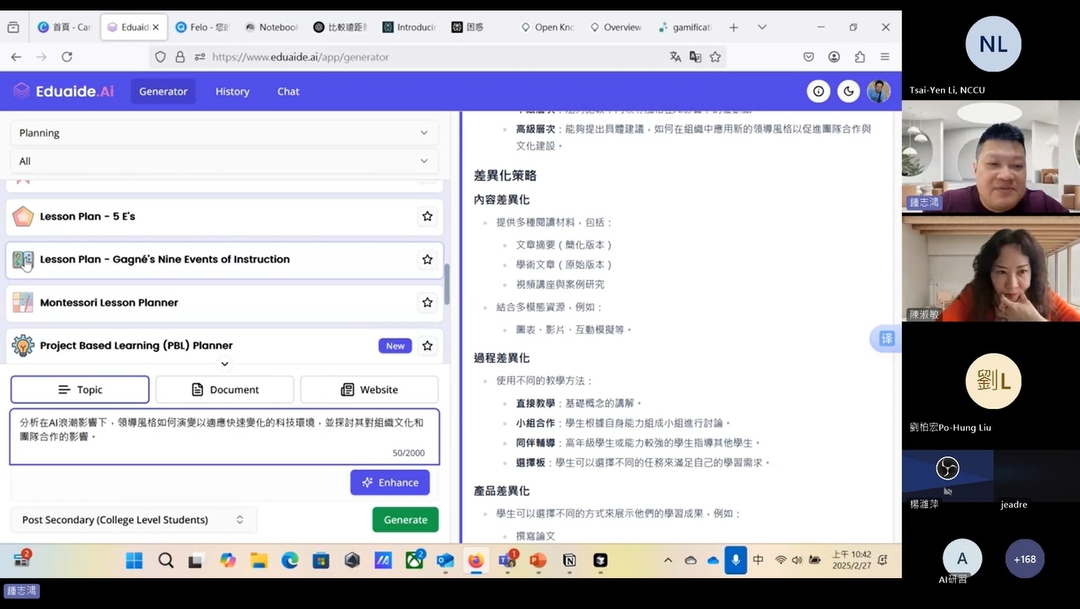1080x609 pixels.
Task: Show the +168 more participants
Action: click(x=1025, y=559)
